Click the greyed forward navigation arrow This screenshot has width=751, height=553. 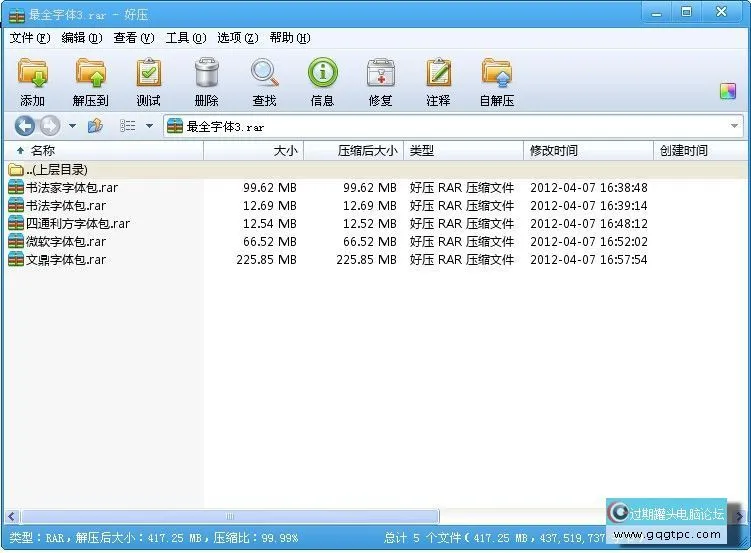pyautogui.click(x=50, y=126)
